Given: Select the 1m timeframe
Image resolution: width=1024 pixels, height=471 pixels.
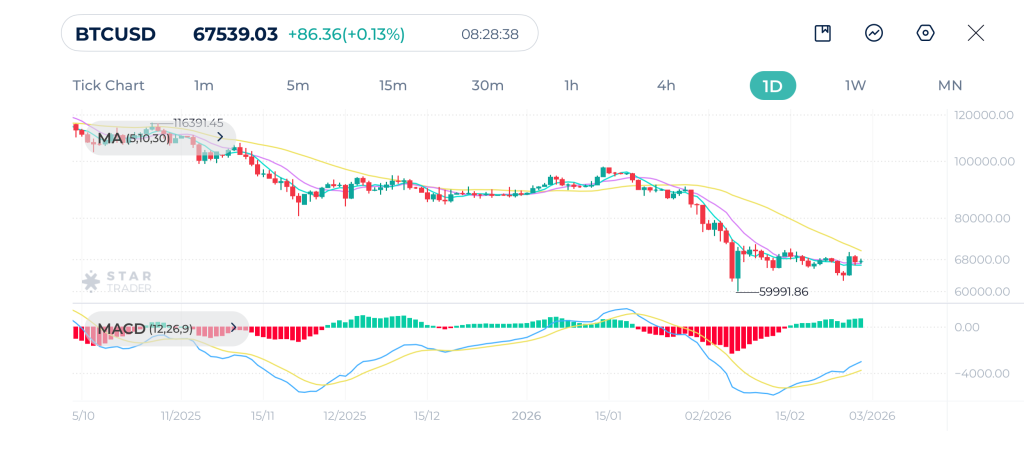Looking at the screenshot, I should pos(203,85).
